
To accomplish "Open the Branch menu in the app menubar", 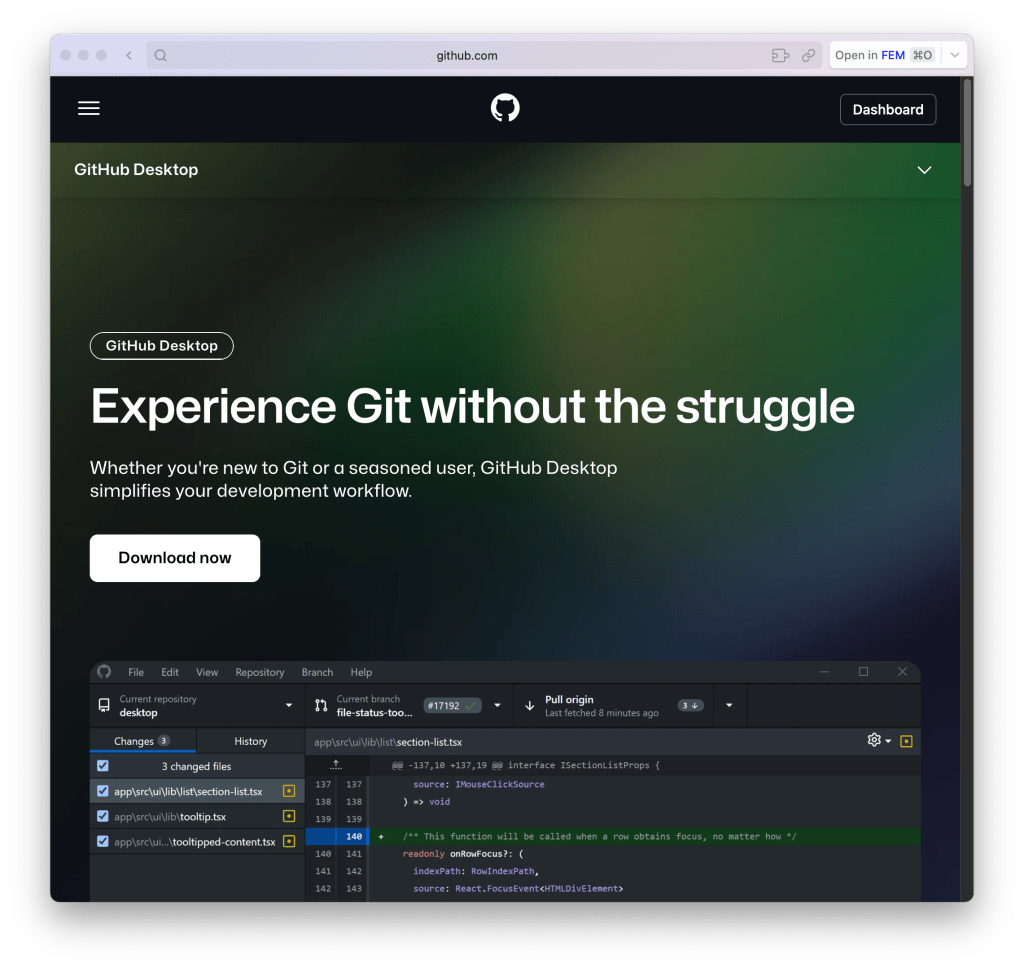I will coord(317,672).
